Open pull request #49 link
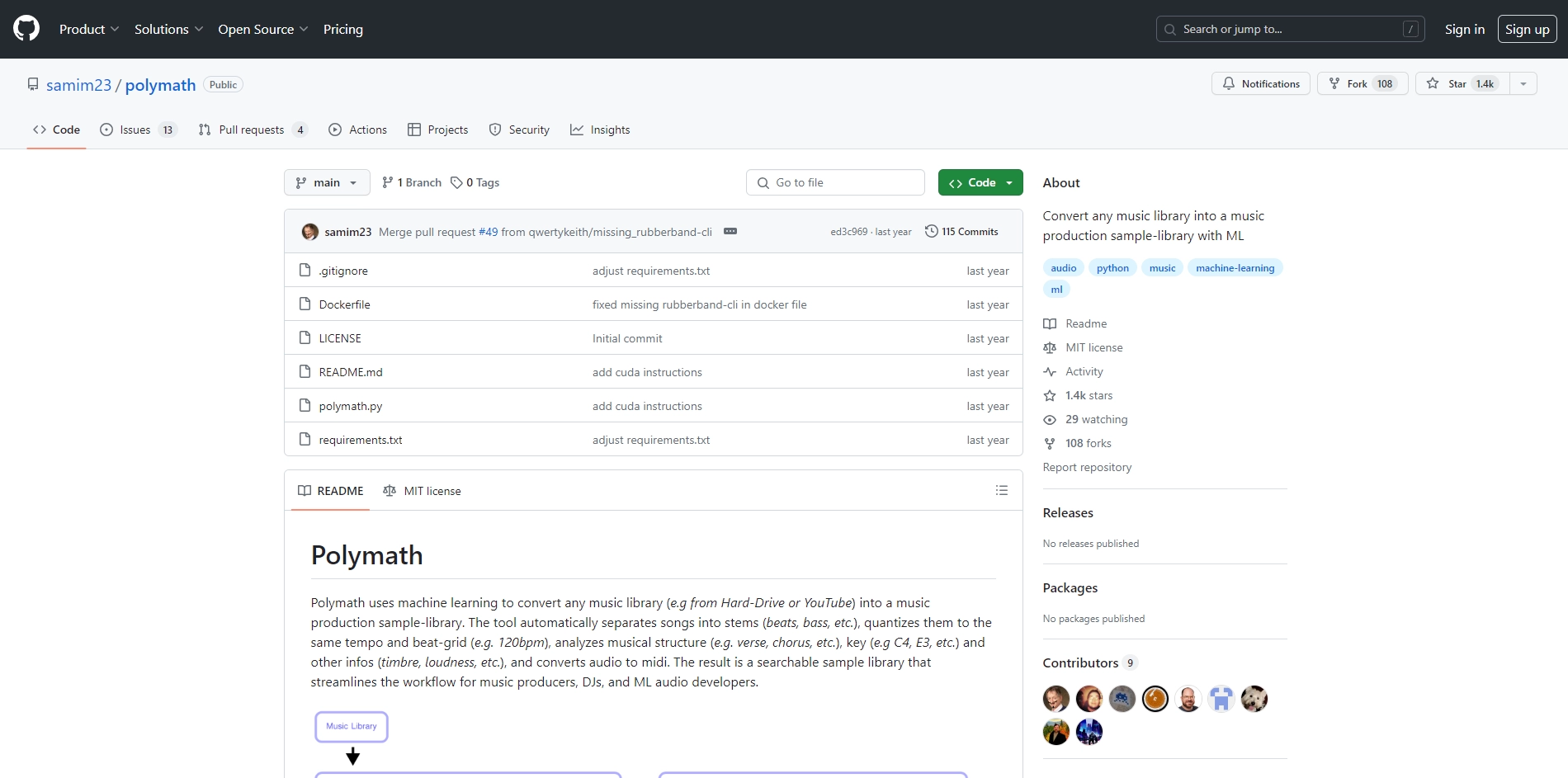The width and height of the screenshot is (1568, 778). (x=489, y=232)
